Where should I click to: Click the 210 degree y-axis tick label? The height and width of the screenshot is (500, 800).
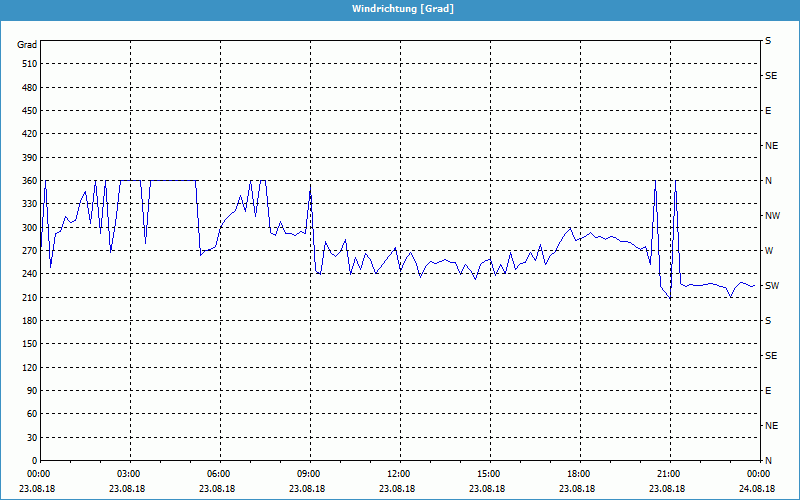[28, 298]
